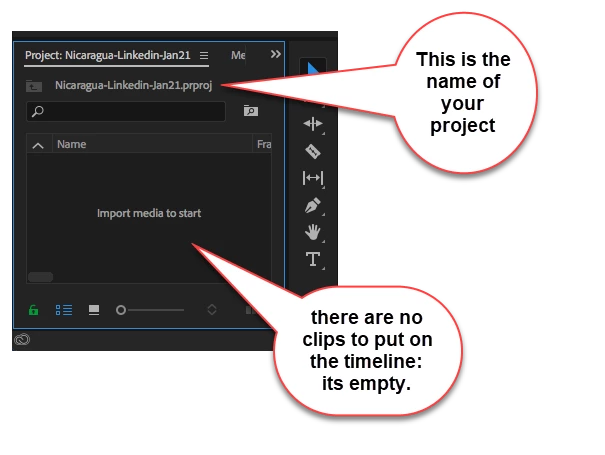Click the Nicaragua-Linkedin-Jan21.prproj file name
The image size is (605, 455).
pyautogui.click(x=134, y=85)
